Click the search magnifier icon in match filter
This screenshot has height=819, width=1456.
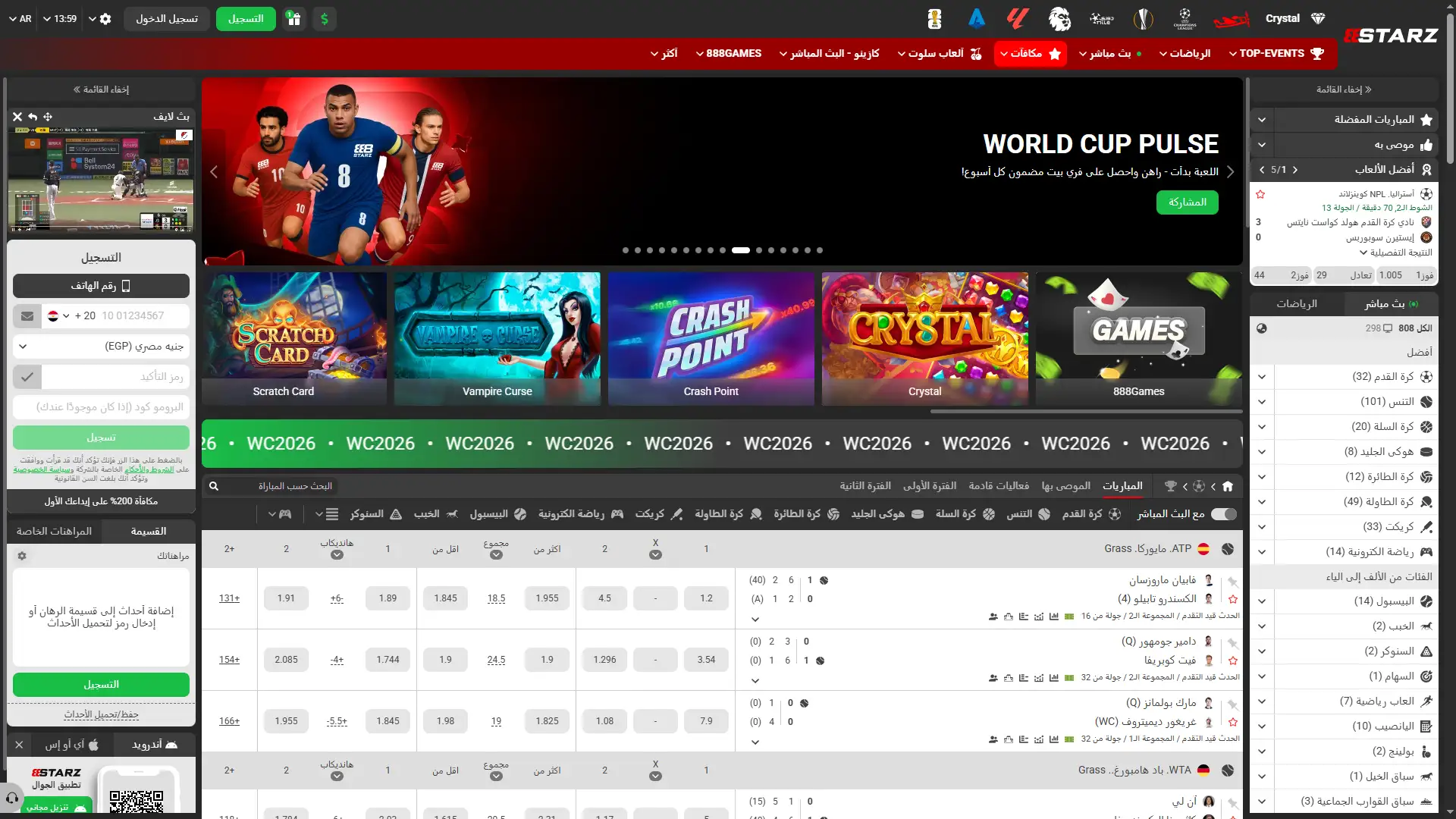pyautogui.click(x=214, y=486)
